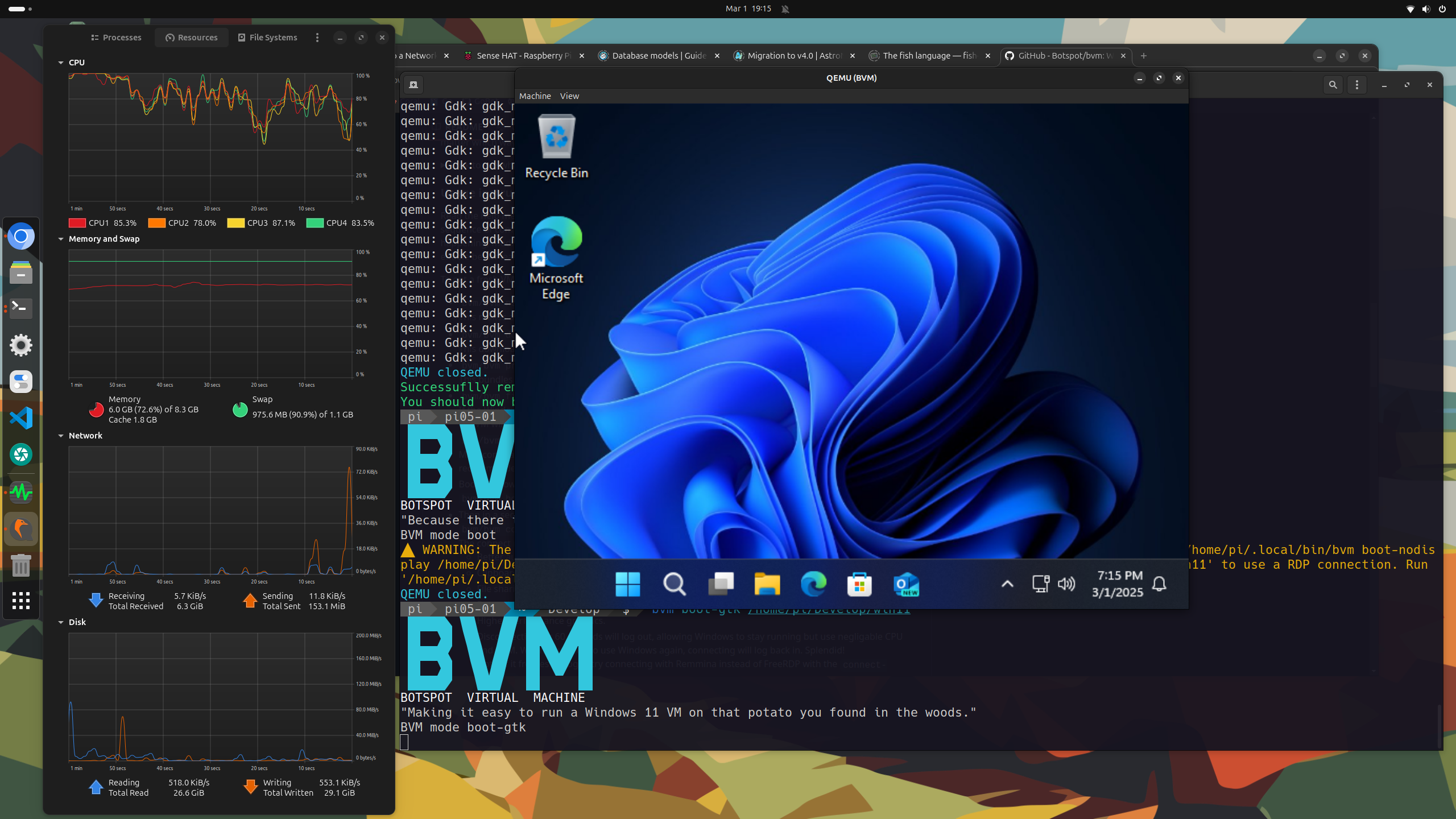The height and width of the screenshot is (819, 1456).
Task: Click Sending network color arrow
Action: (250, 601)
